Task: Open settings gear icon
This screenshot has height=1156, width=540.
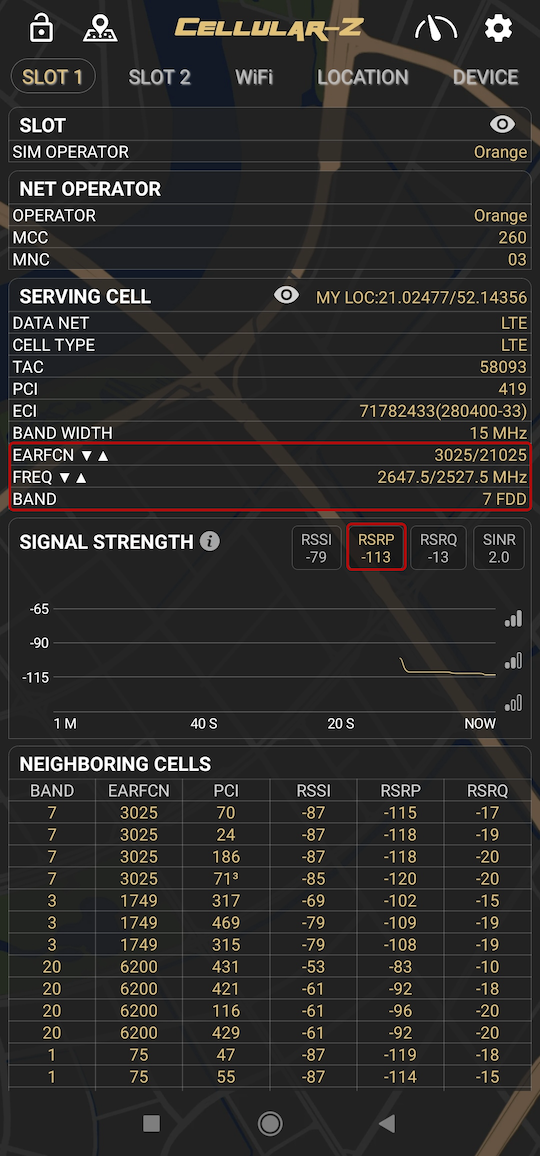Action: pos(498,28)
